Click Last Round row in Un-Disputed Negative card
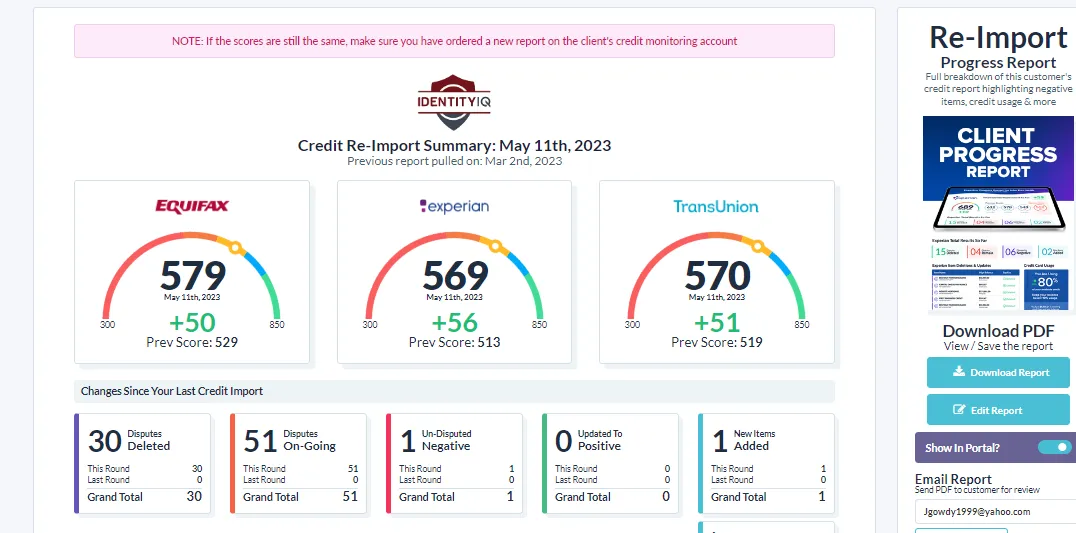1076x533 pixels. (456, 479)
